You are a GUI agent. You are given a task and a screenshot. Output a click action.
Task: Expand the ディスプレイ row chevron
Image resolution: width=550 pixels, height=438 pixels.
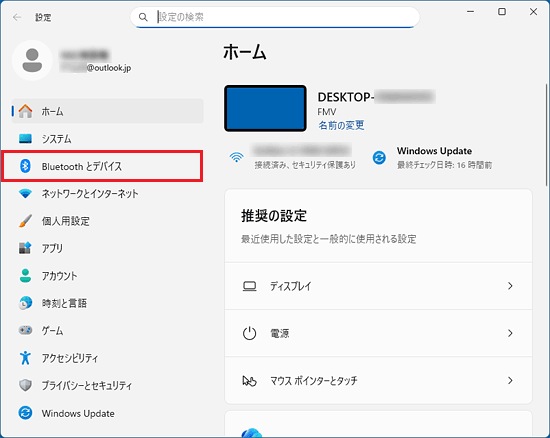tap(510, 286)
